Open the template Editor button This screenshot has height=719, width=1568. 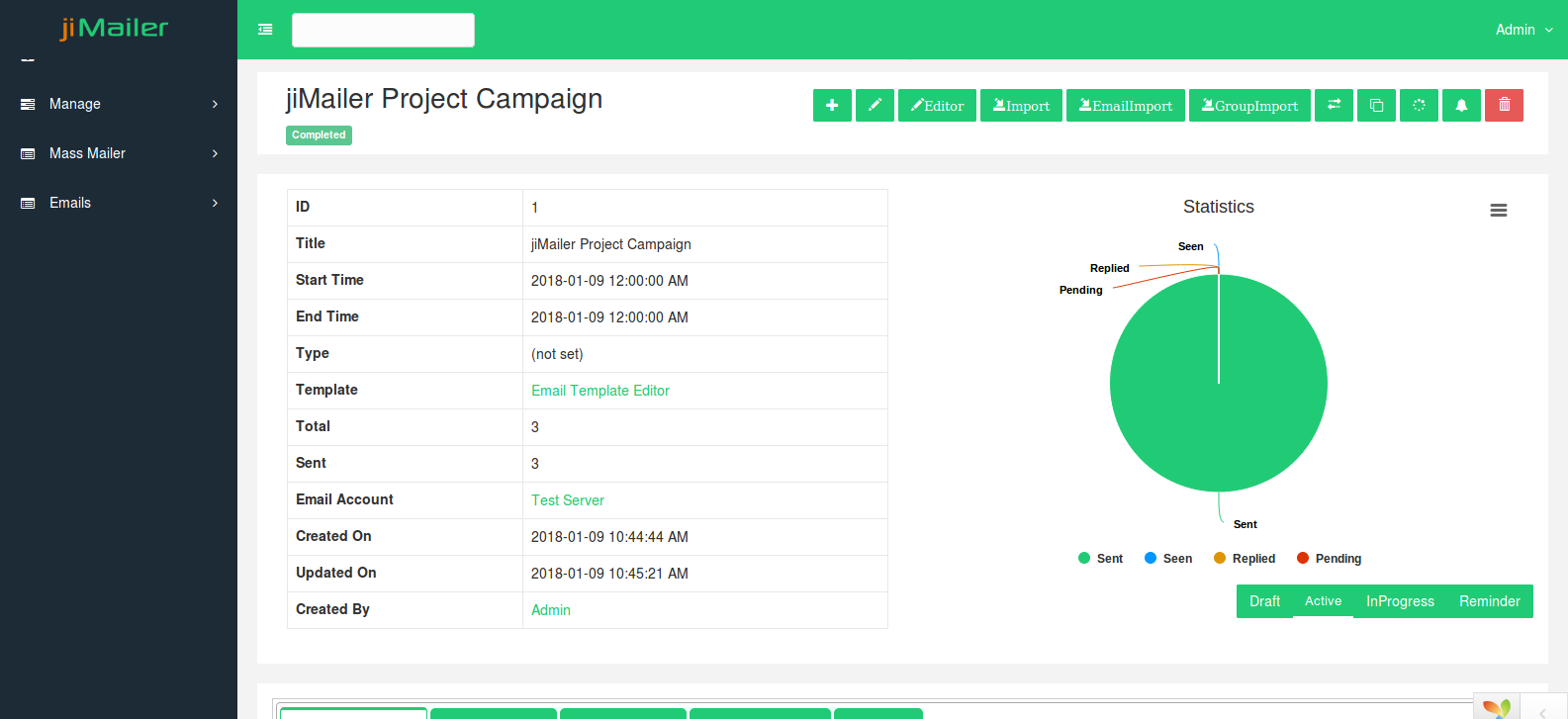pos(937,105)
